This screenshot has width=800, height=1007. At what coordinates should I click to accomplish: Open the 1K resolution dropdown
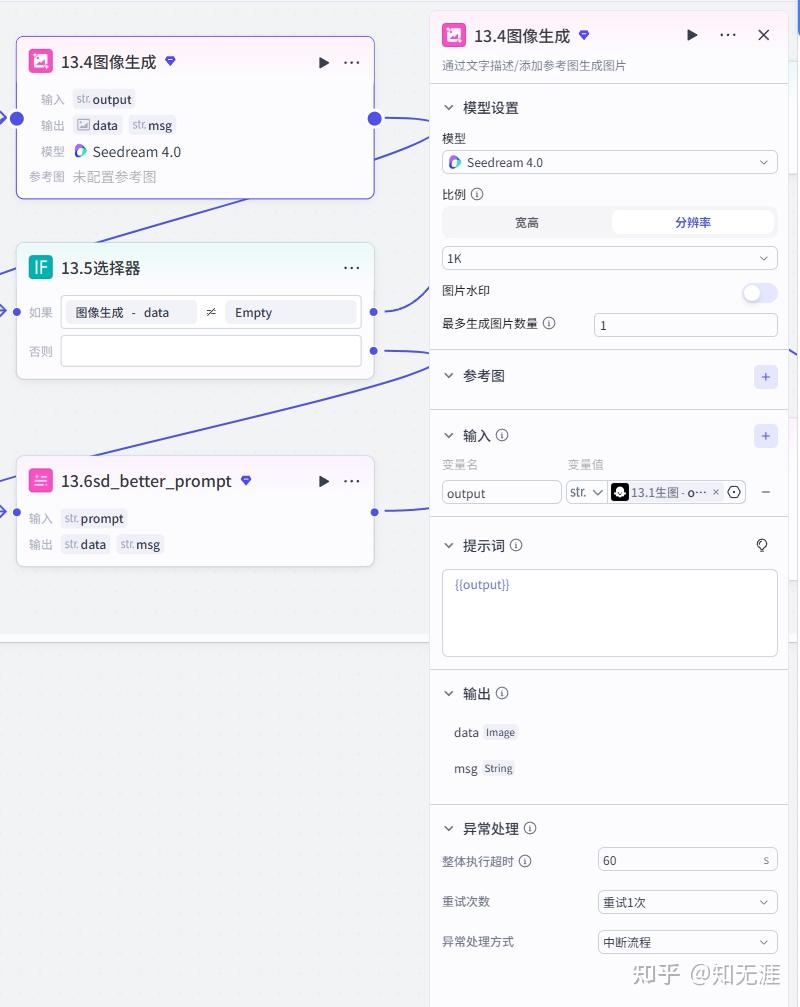[609, 258]
